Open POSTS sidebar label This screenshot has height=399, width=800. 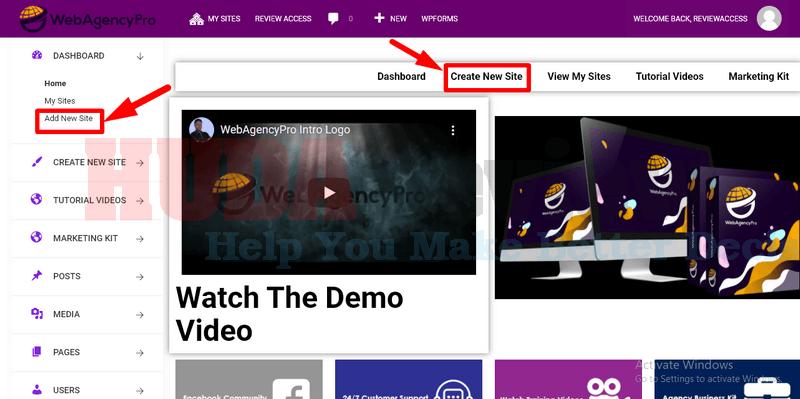click(x=67, y=276)
